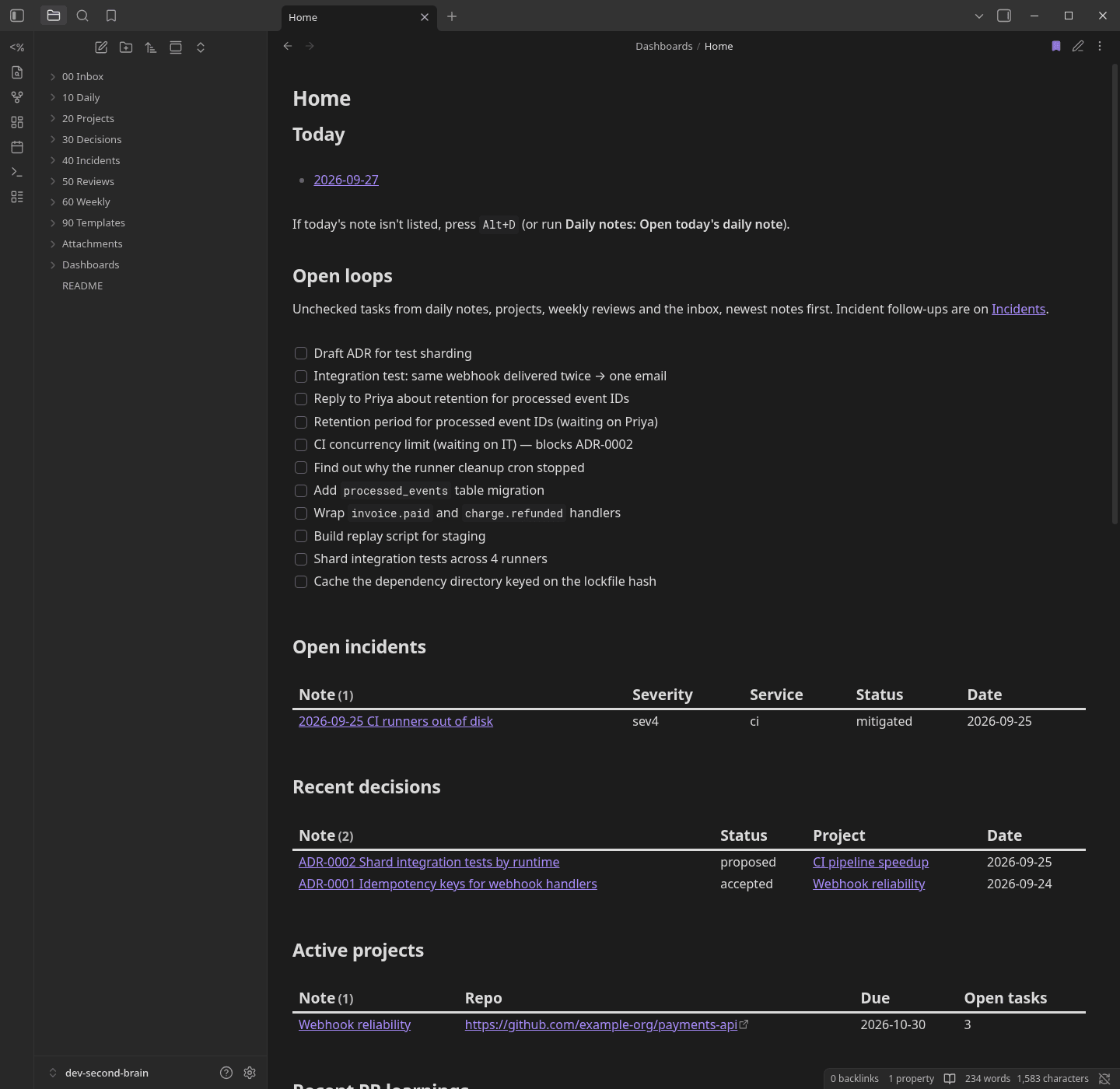The image size is (1120, 1089).
Task: Open the 2026-09-27 daily note link
Action: (346, 180)
